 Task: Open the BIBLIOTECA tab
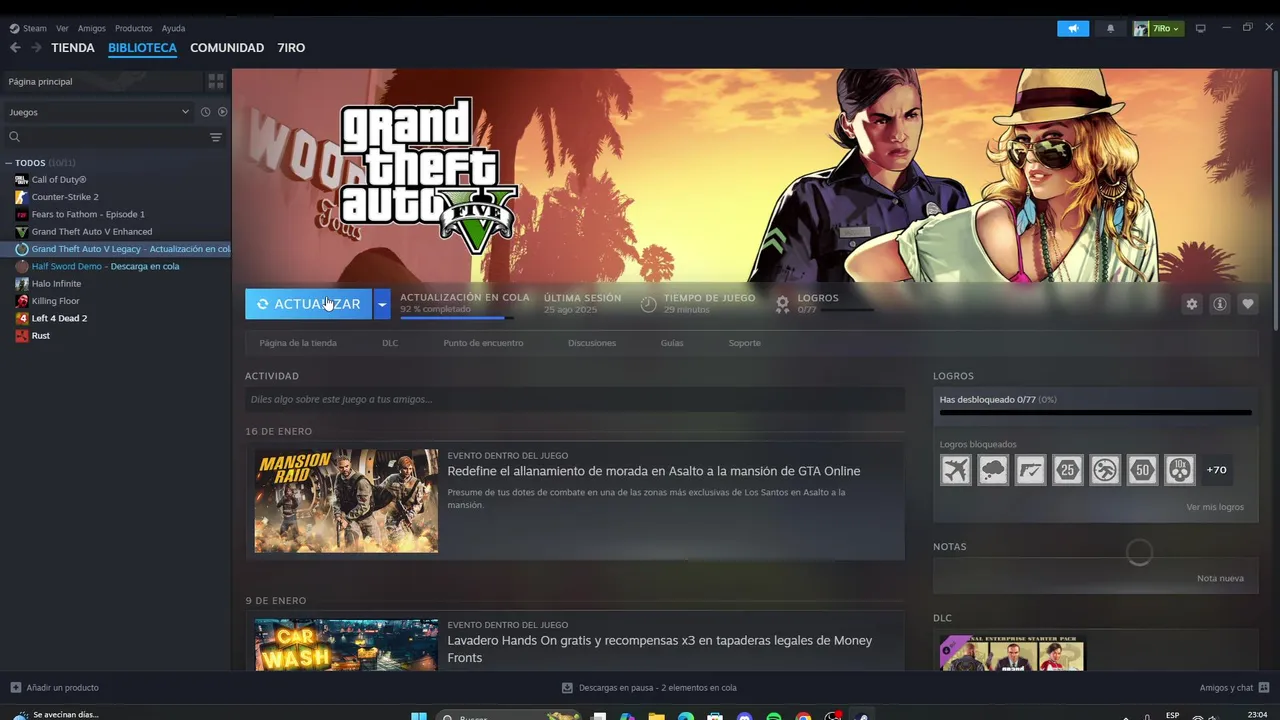point(142,48)
